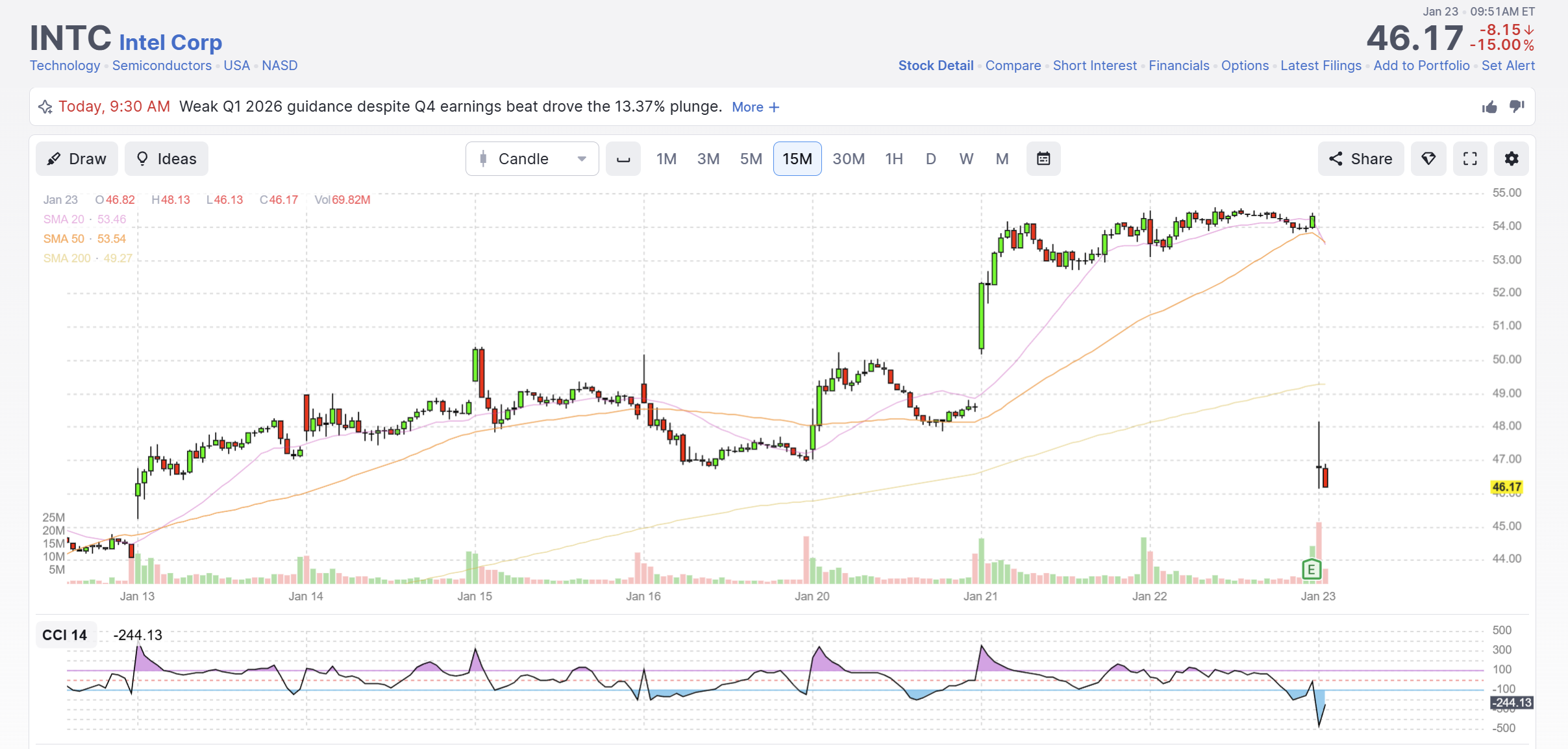Enter fullscreen chart mode
Screen dimensions: 1568x749
click(1470, 159)
